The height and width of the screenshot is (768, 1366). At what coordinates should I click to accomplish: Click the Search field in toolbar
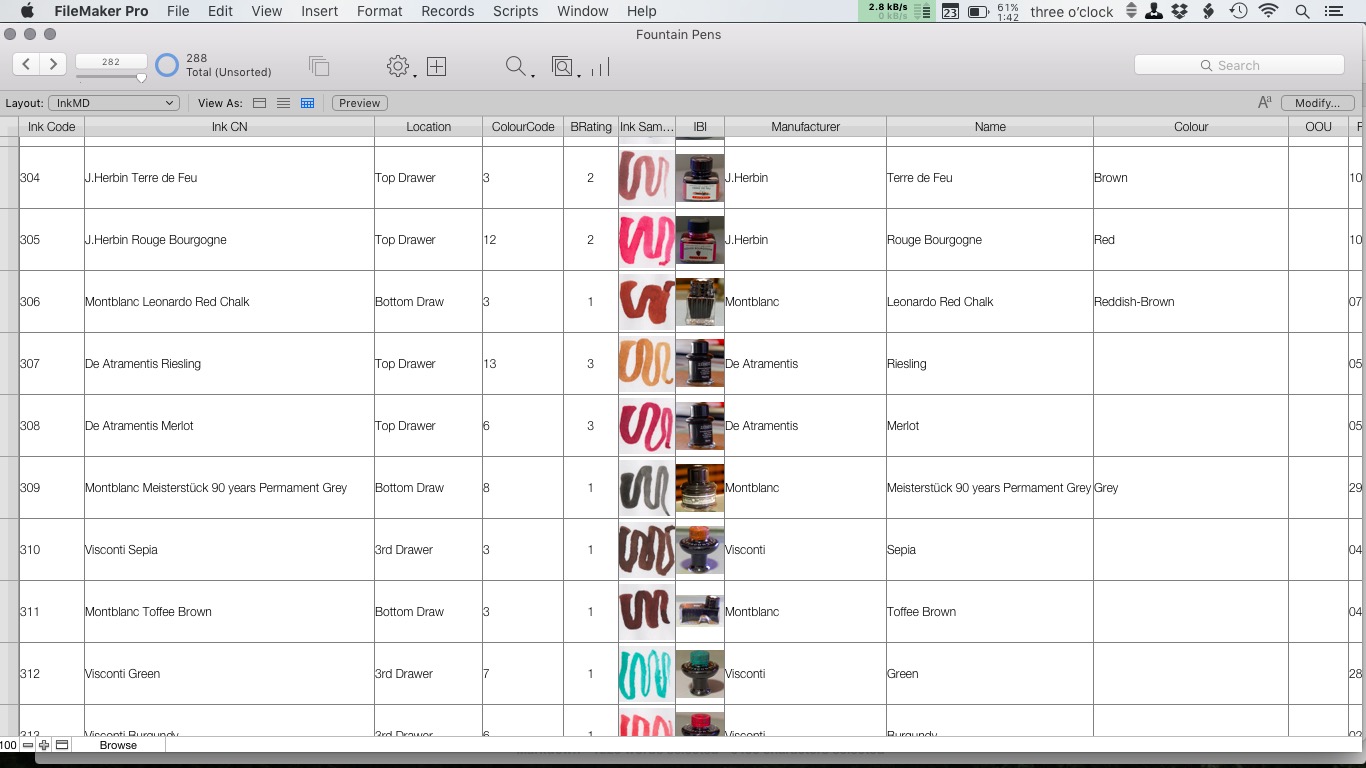click(x=1239, y=65)
